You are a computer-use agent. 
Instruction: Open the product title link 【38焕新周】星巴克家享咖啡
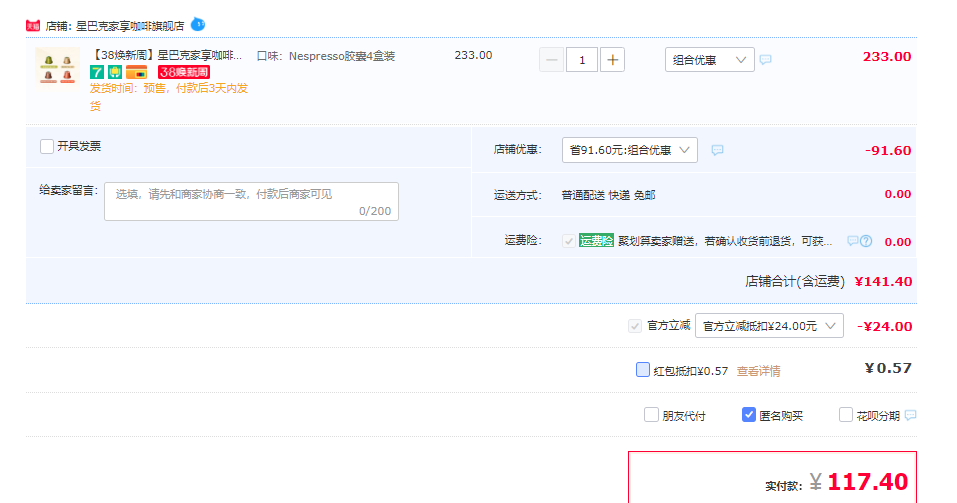(167, 56)
